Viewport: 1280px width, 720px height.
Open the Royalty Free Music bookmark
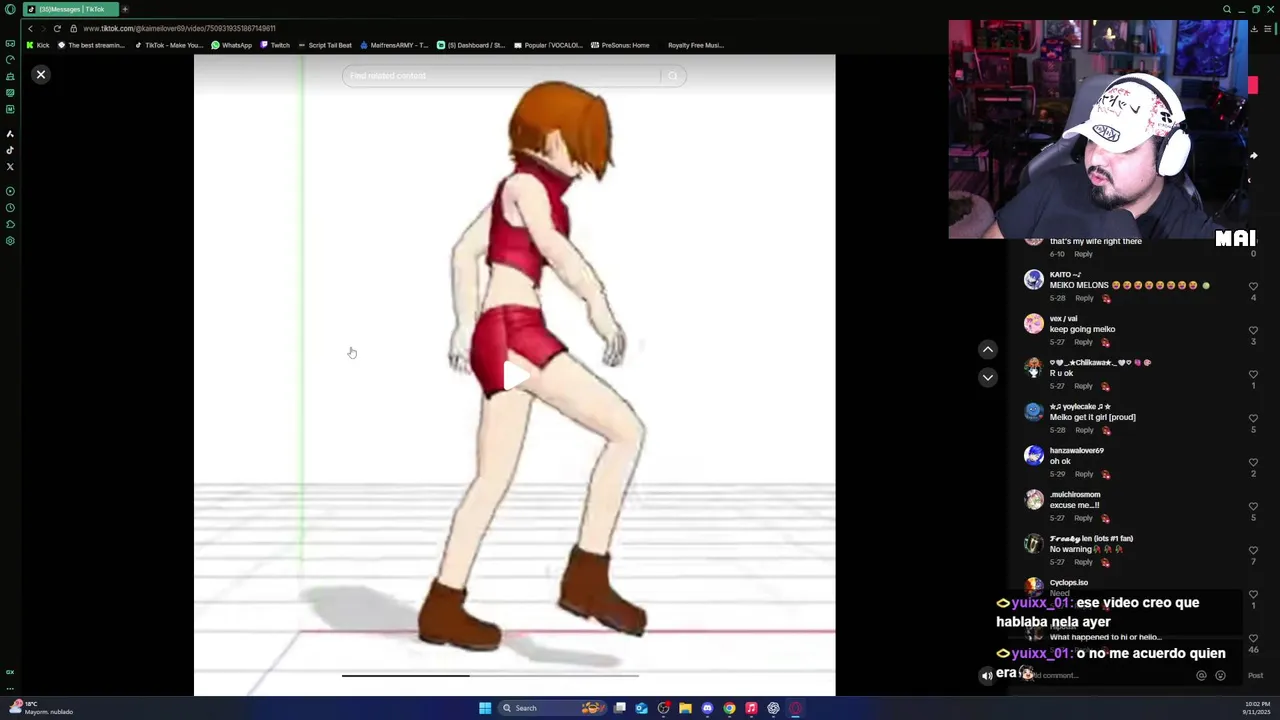(x=695, y=45)
